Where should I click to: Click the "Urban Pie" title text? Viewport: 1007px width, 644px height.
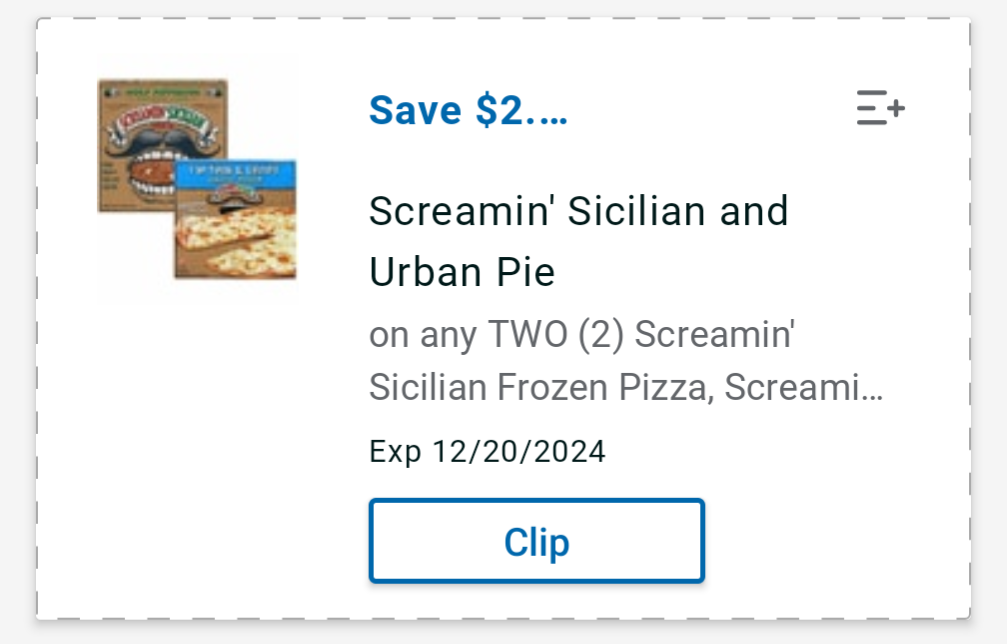462,272
